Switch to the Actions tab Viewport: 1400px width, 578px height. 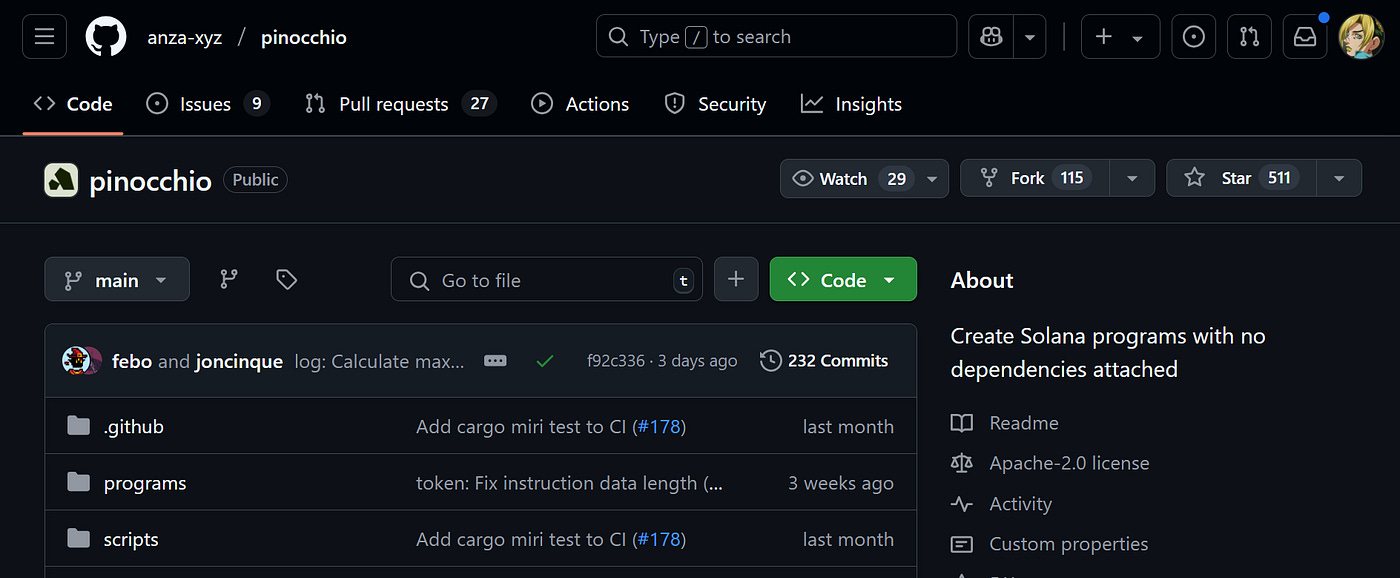[x=580, y=104]
